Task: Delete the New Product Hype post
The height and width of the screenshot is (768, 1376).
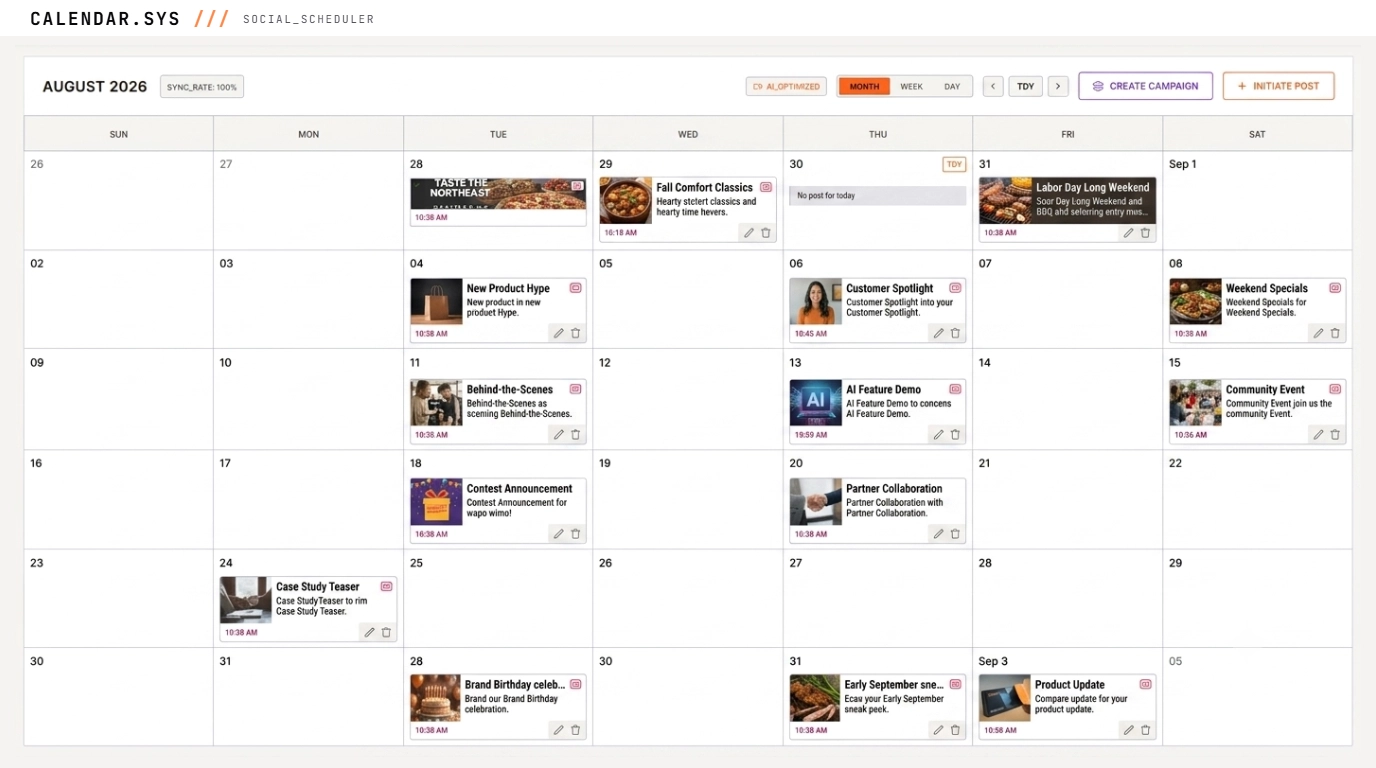Action: (576, 334)
